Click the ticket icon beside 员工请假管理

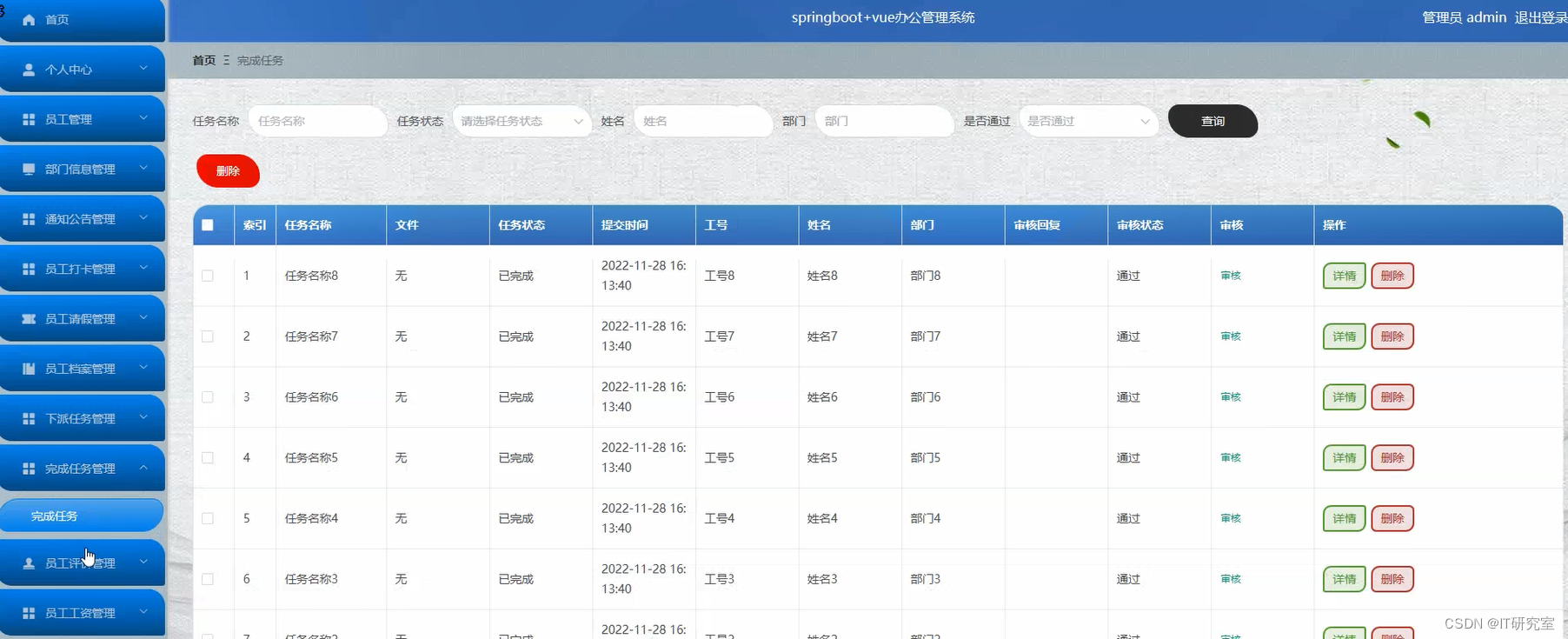point(29,319)
